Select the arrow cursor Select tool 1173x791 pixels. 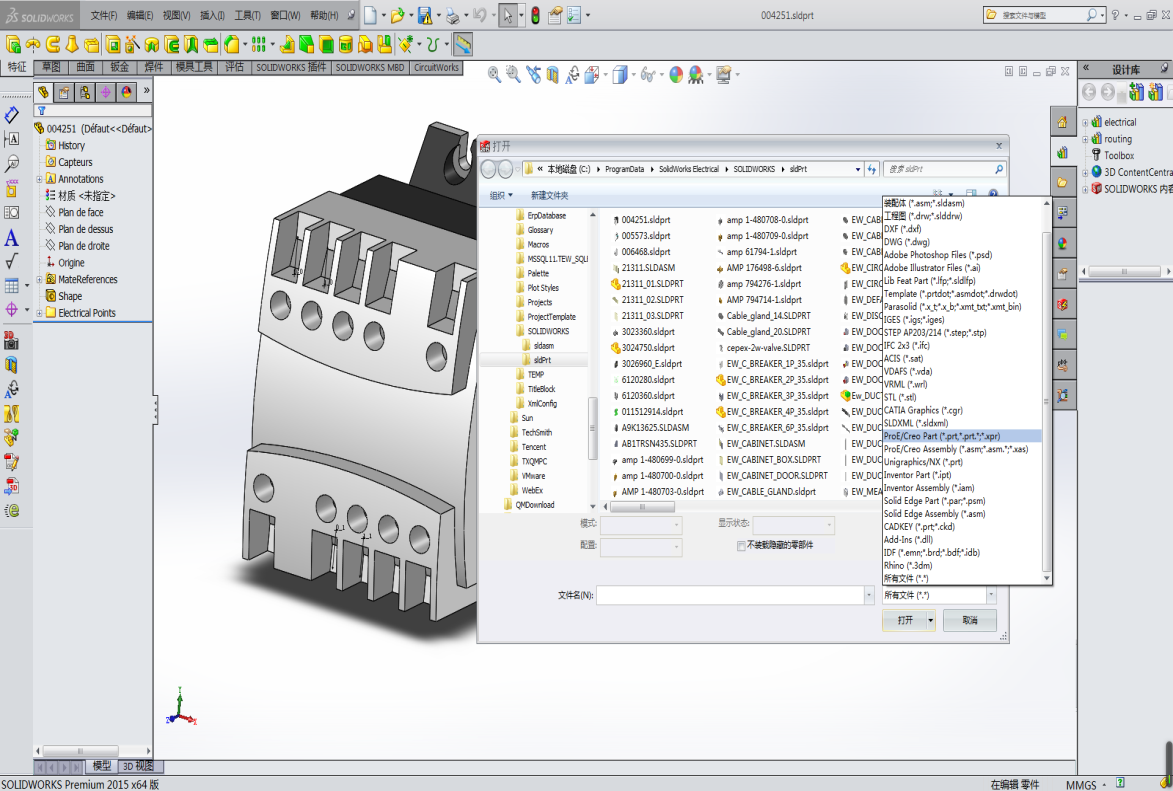coord(508,15)
